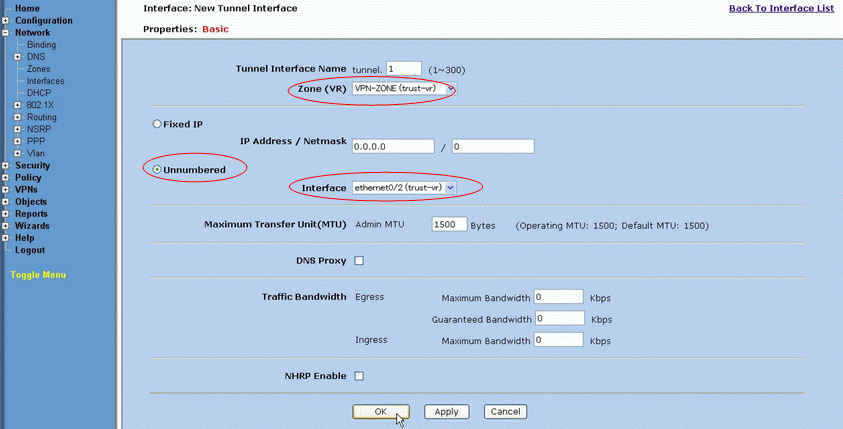Go to Home in sidebar

27,9
